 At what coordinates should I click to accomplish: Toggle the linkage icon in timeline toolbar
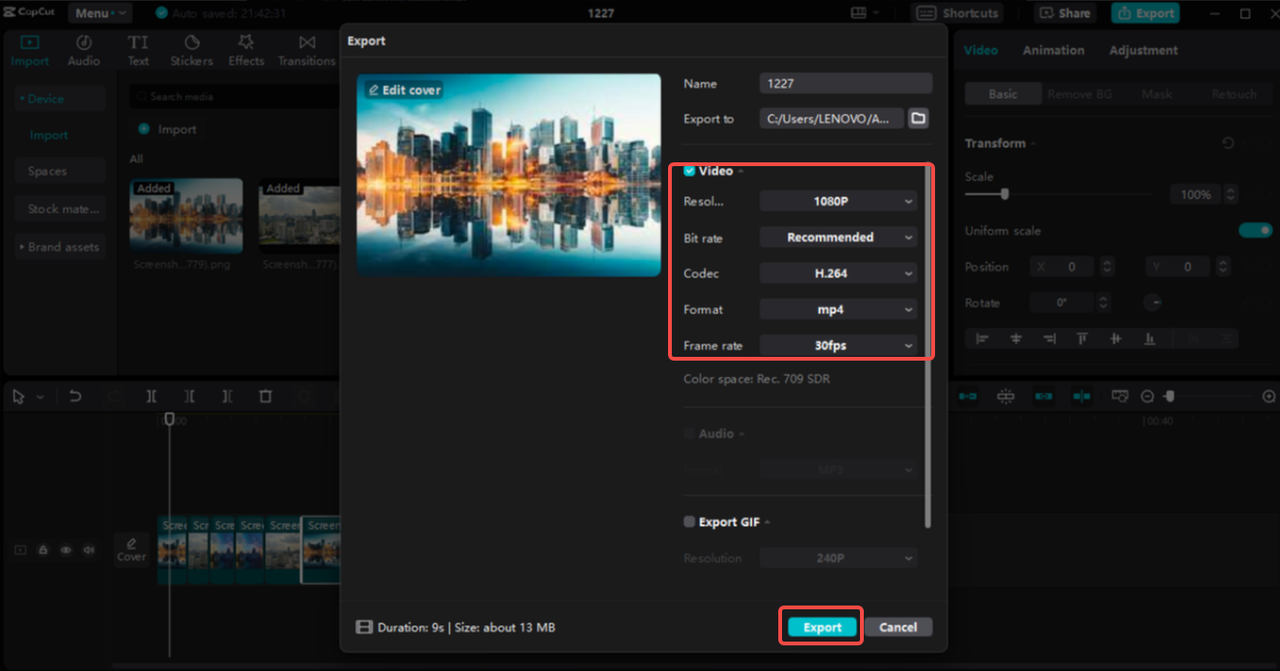1044,397
